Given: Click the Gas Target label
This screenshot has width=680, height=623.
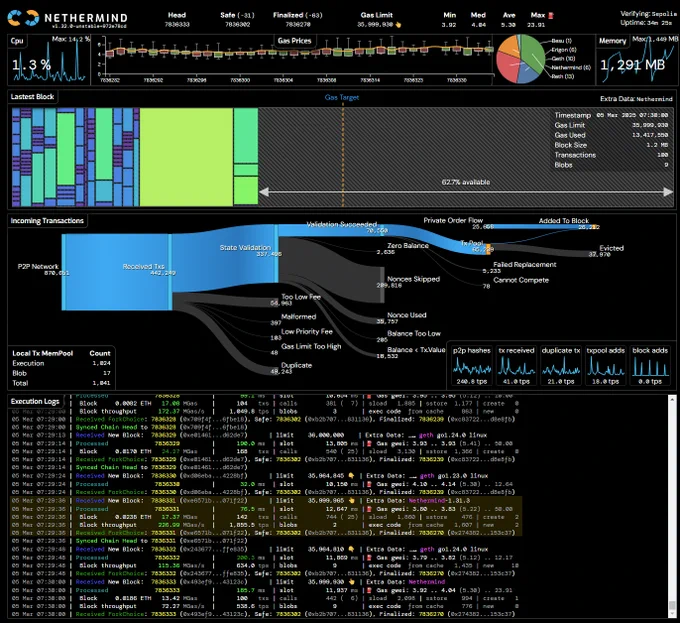Looking at the screenshot, I should [342, 98].
